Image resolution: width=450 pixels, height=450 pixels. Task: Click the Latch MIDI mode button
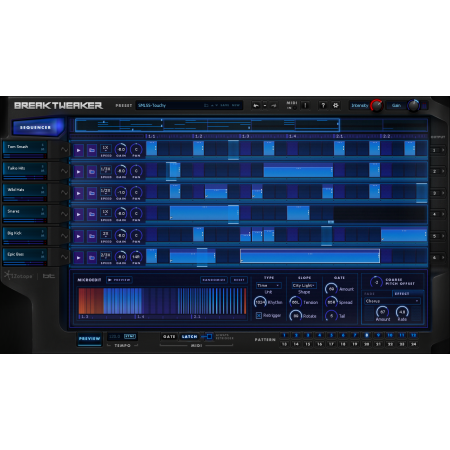coord(189,337)
